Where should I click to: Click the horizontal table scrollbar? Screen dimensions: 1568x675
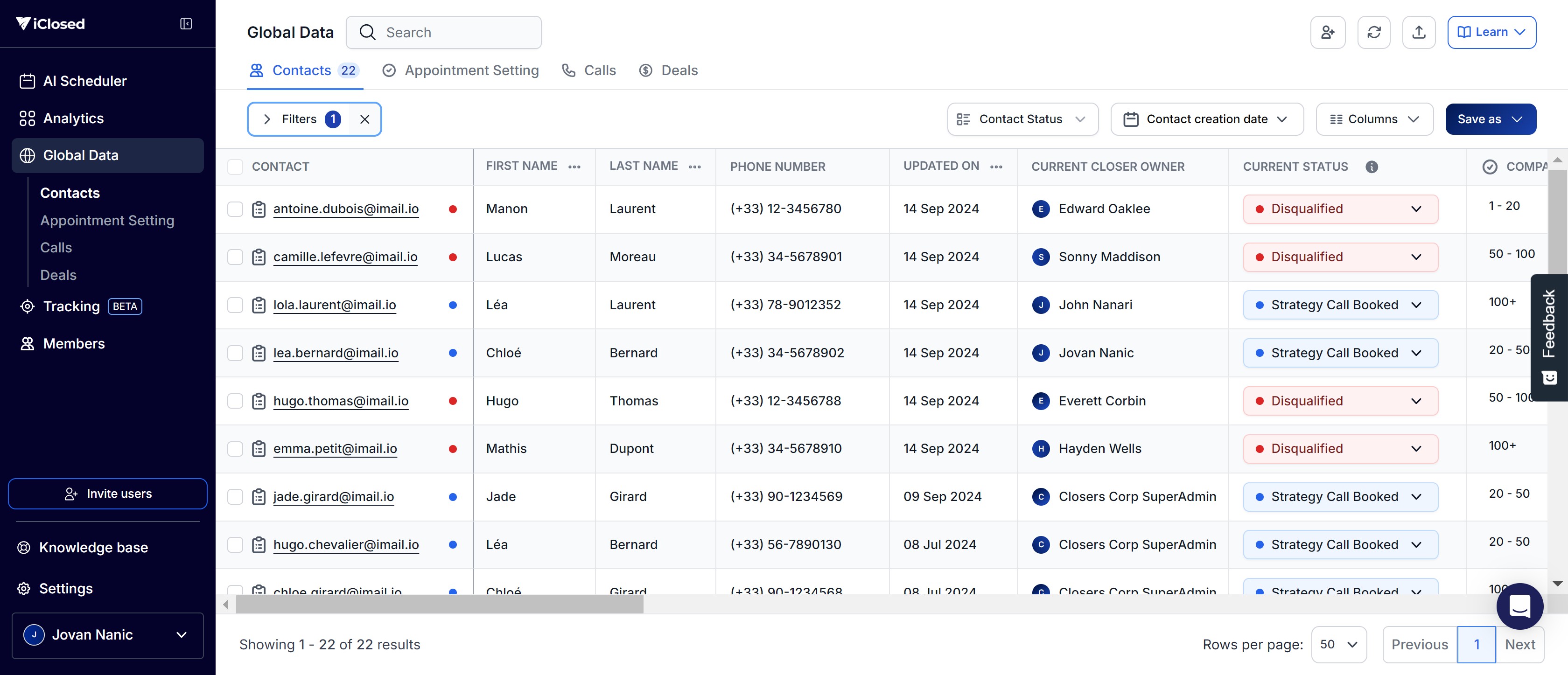440,605
